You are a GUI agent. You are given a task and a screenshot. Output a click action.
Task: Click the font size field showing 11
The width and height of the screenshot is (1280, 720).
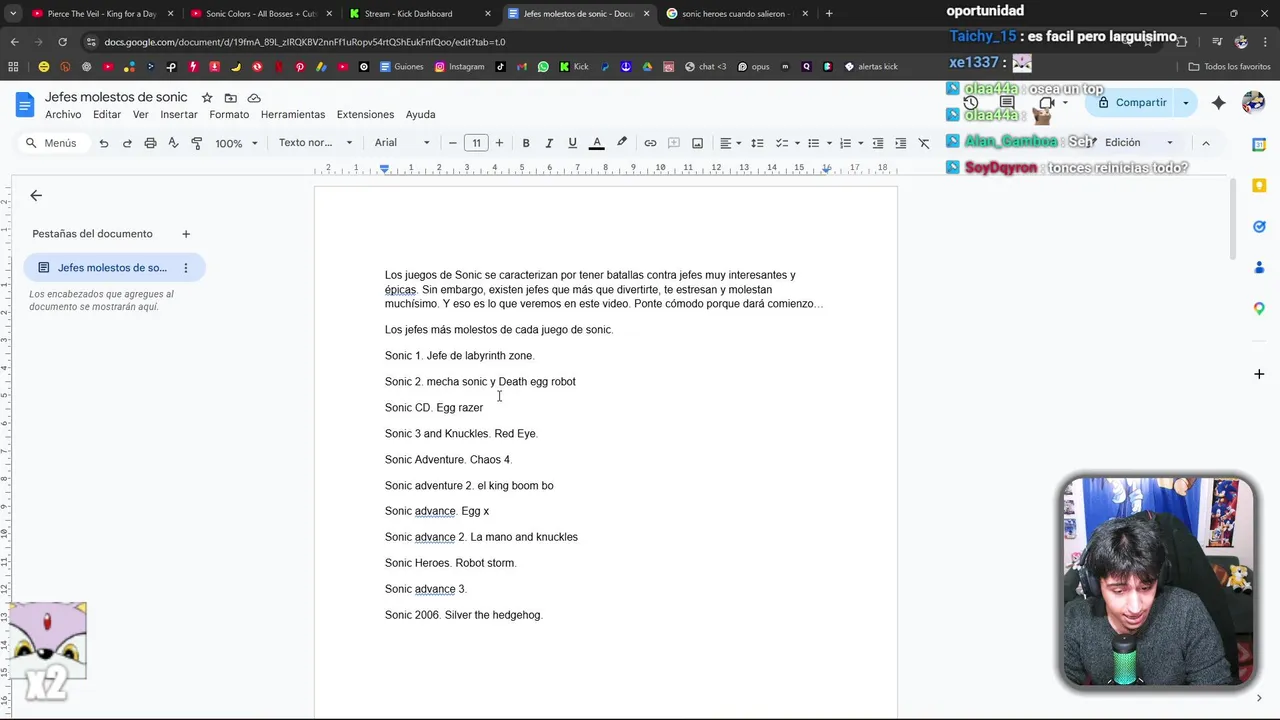point(476,143)
